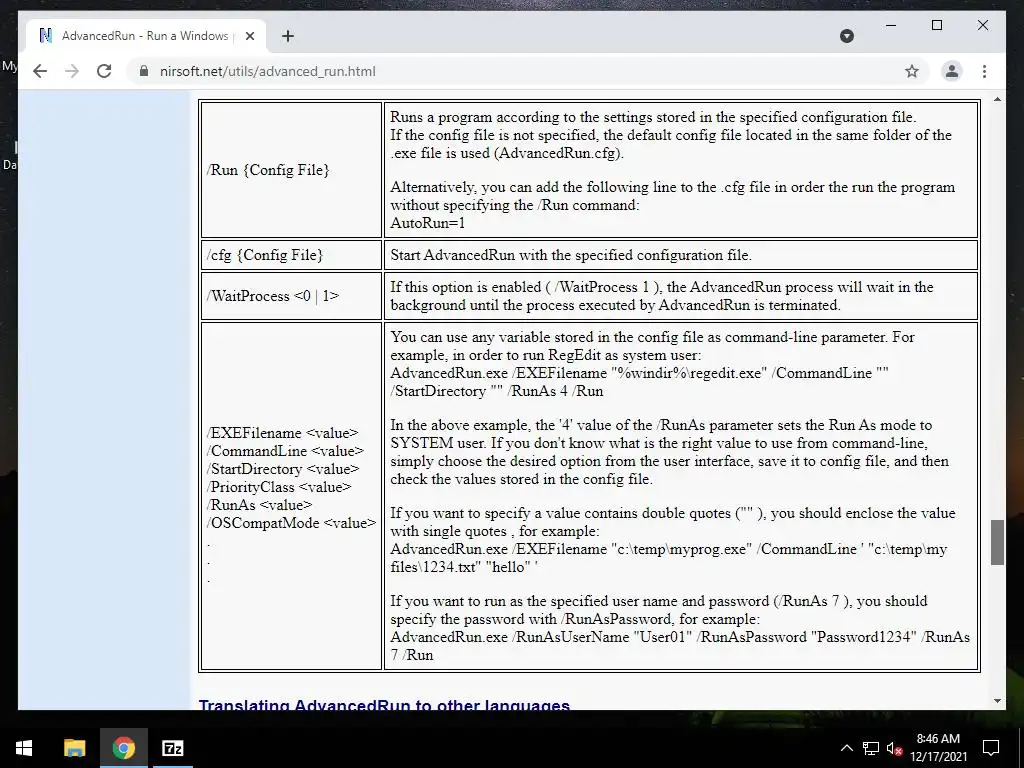Open the clock showing 8:46 AM
1024x768 pixels.
pyautogui.click(x=938, y=748)
